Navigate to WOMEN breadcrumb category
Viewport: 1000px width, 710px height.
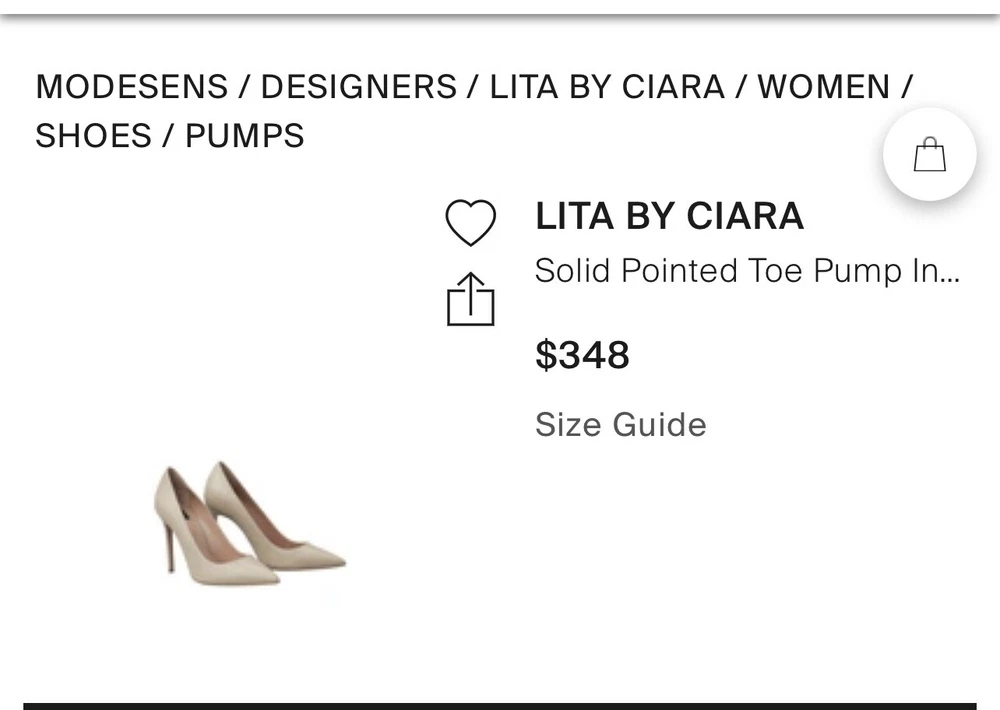point(823,87)
